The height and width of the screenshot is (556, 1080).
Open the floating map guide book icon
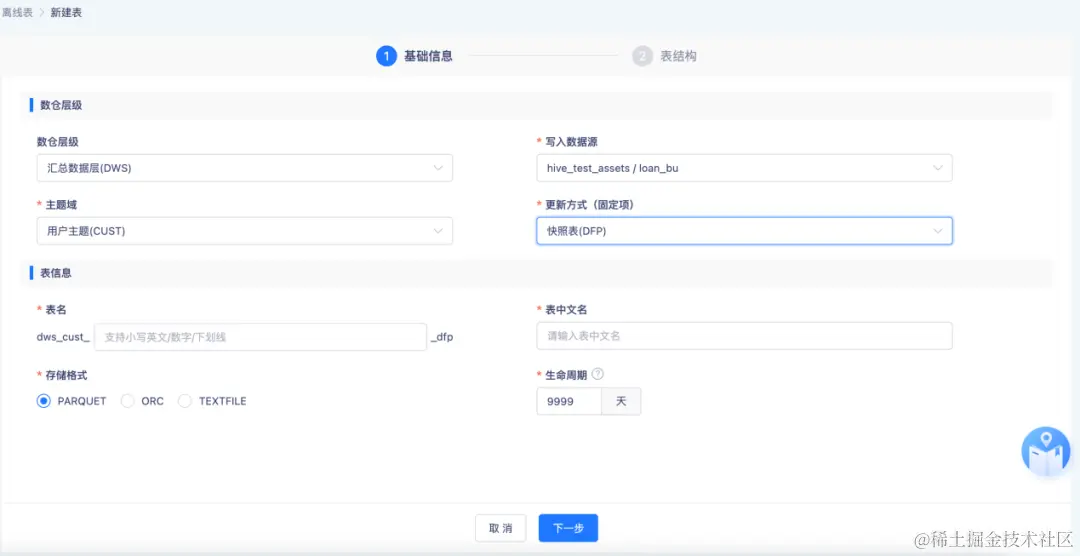tap(1046, 452)
